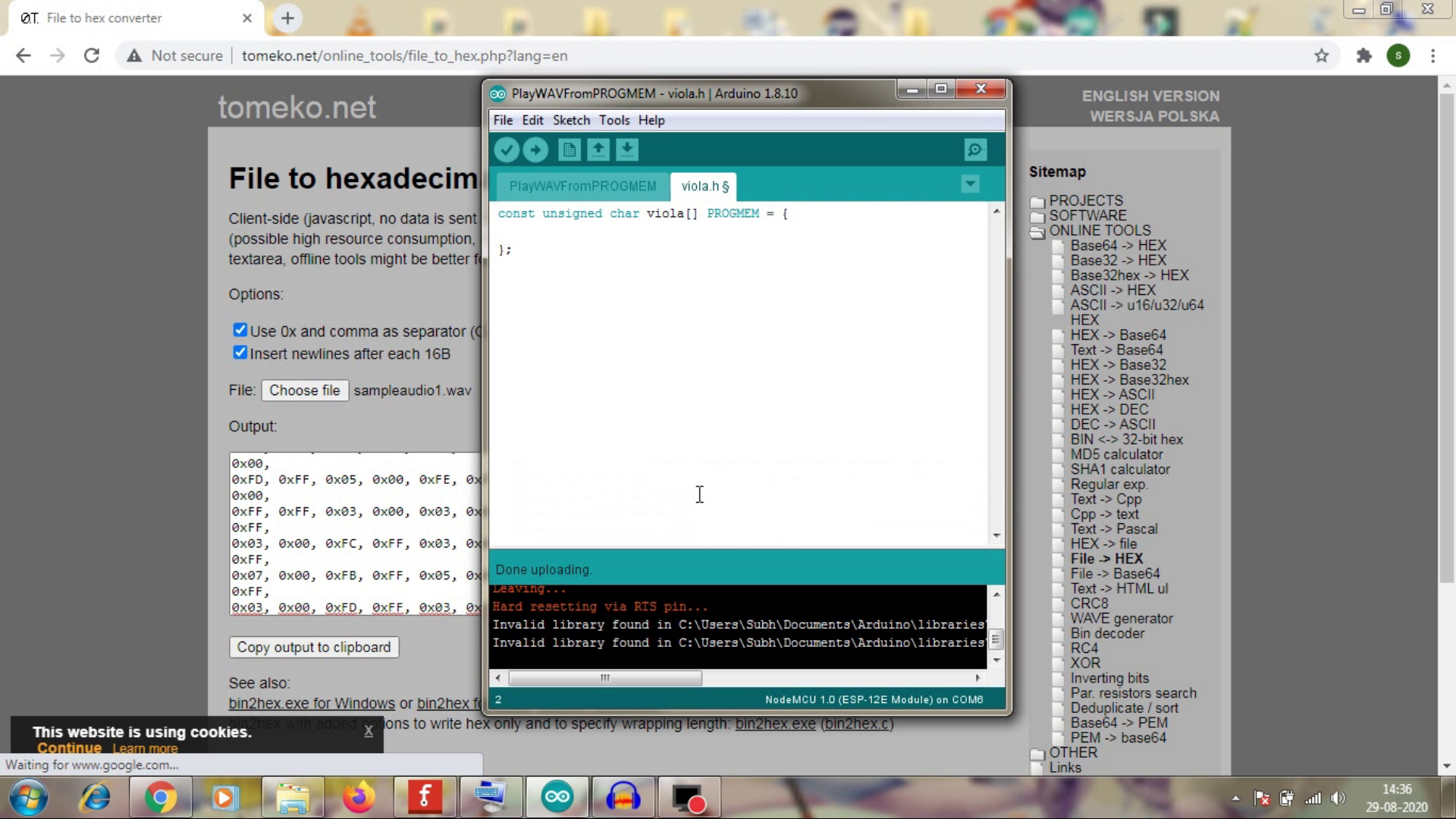Click the 'Copy output to clipboard' button
This screenshot has height=819, width=1456.
pyautogui.click(x=315, y=647)
